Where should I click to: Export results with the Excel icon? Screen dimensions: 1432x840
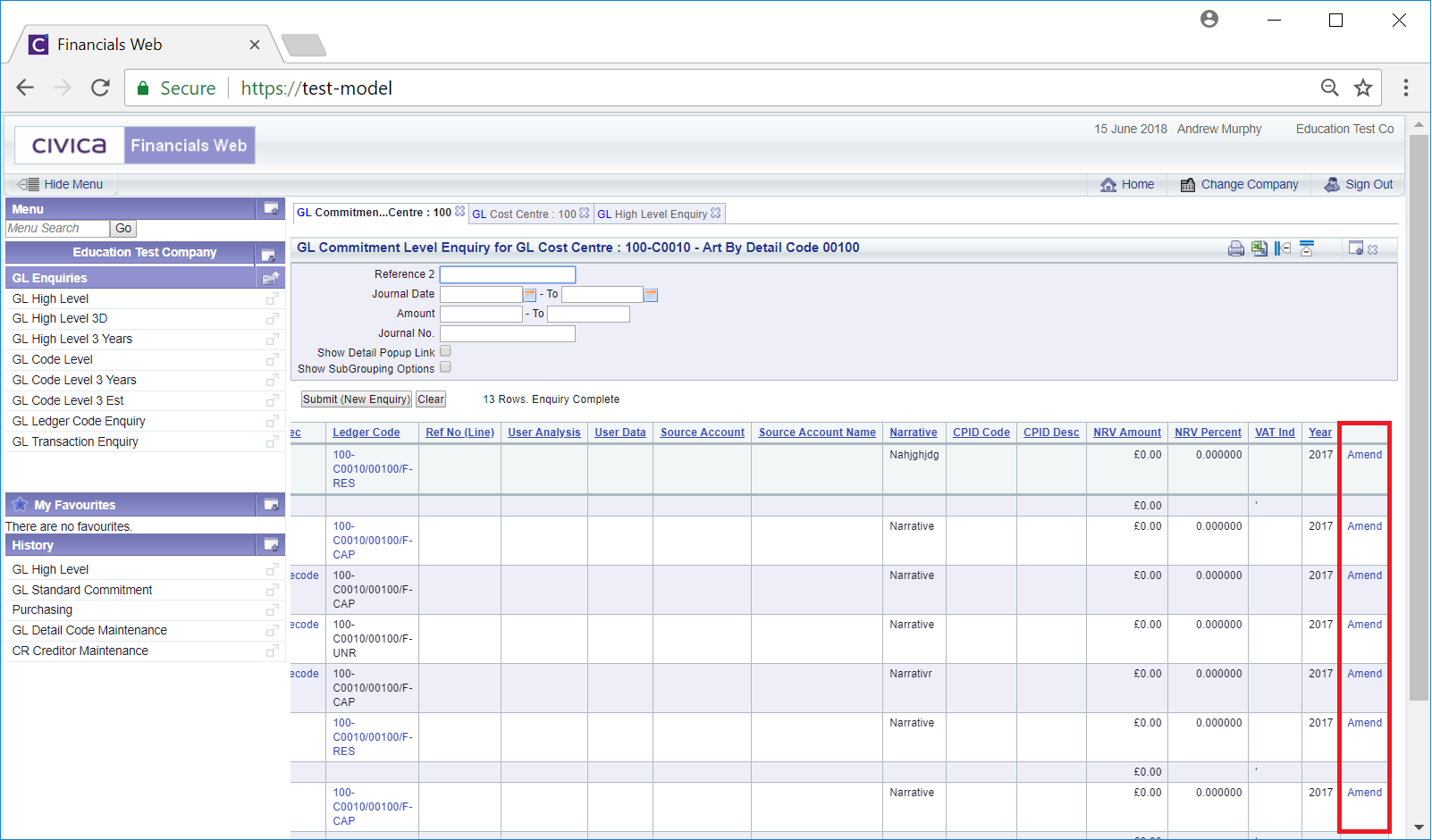coord(1259,249)
